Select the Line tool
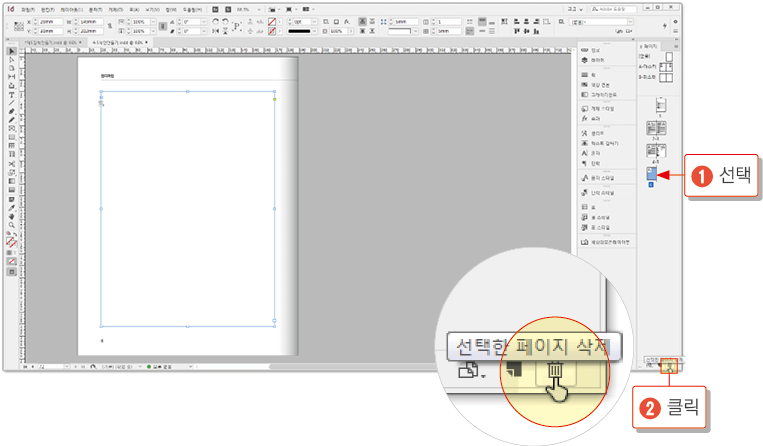Viewport: 763px width, 446px height. [12, 103]
